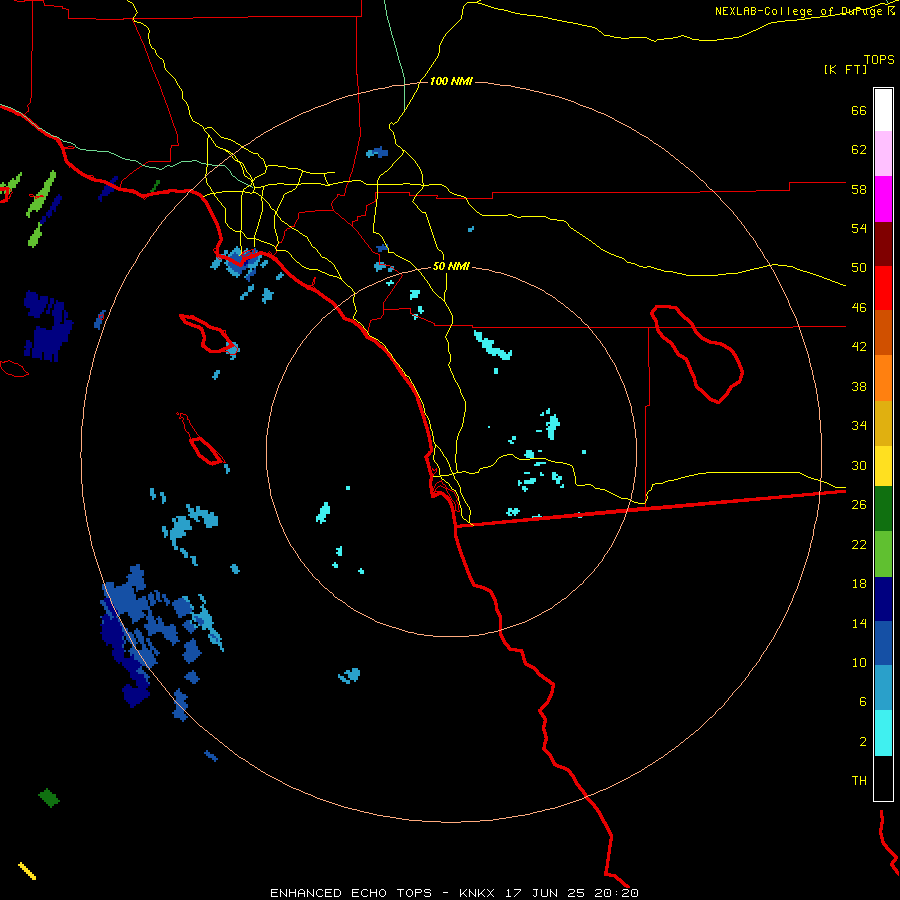Click the light pink legend swatch
Screen dimensions: 900x900
[x=883, y=153]
